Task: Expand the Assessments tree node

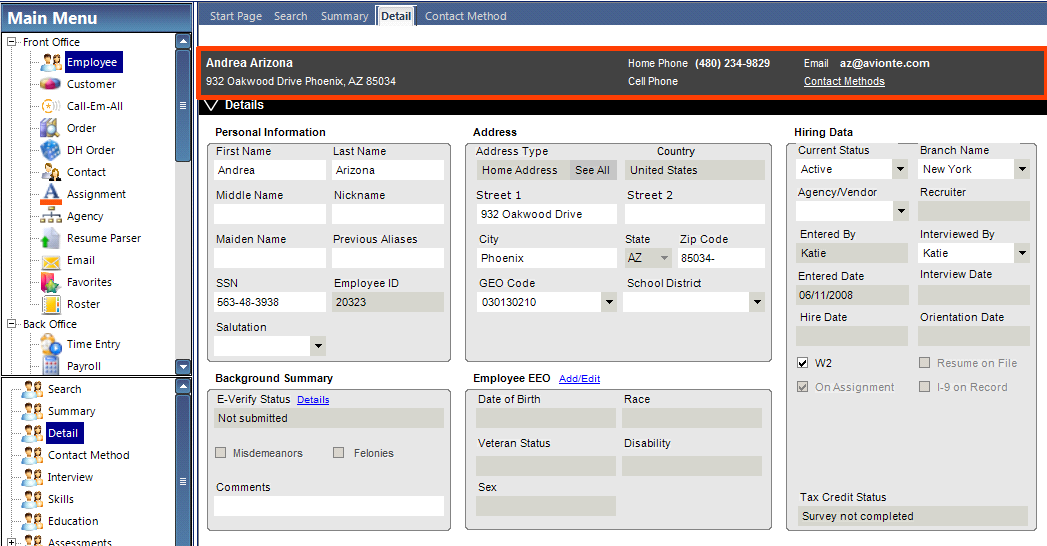Action: tap(11, 542)
